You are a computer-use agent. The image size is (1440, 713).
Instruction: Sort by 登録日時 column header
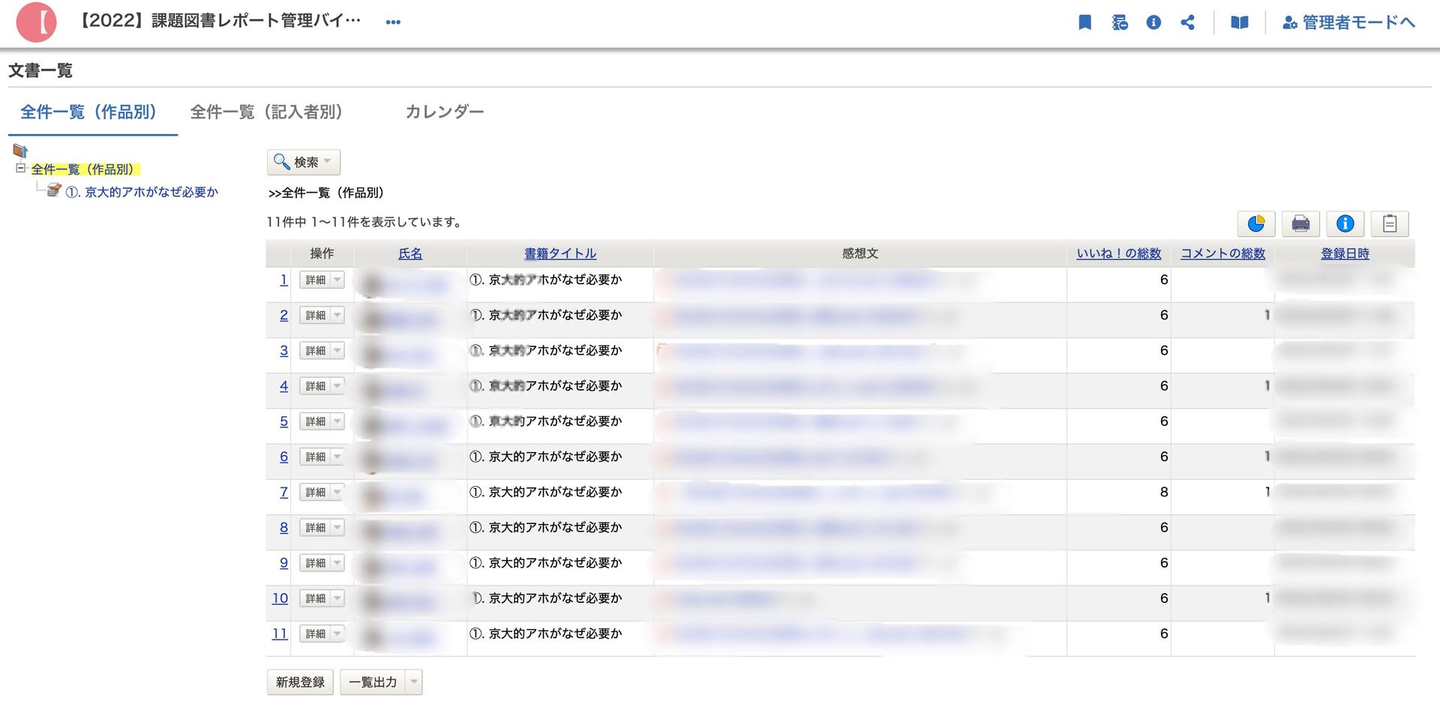tap(1345, 254)
